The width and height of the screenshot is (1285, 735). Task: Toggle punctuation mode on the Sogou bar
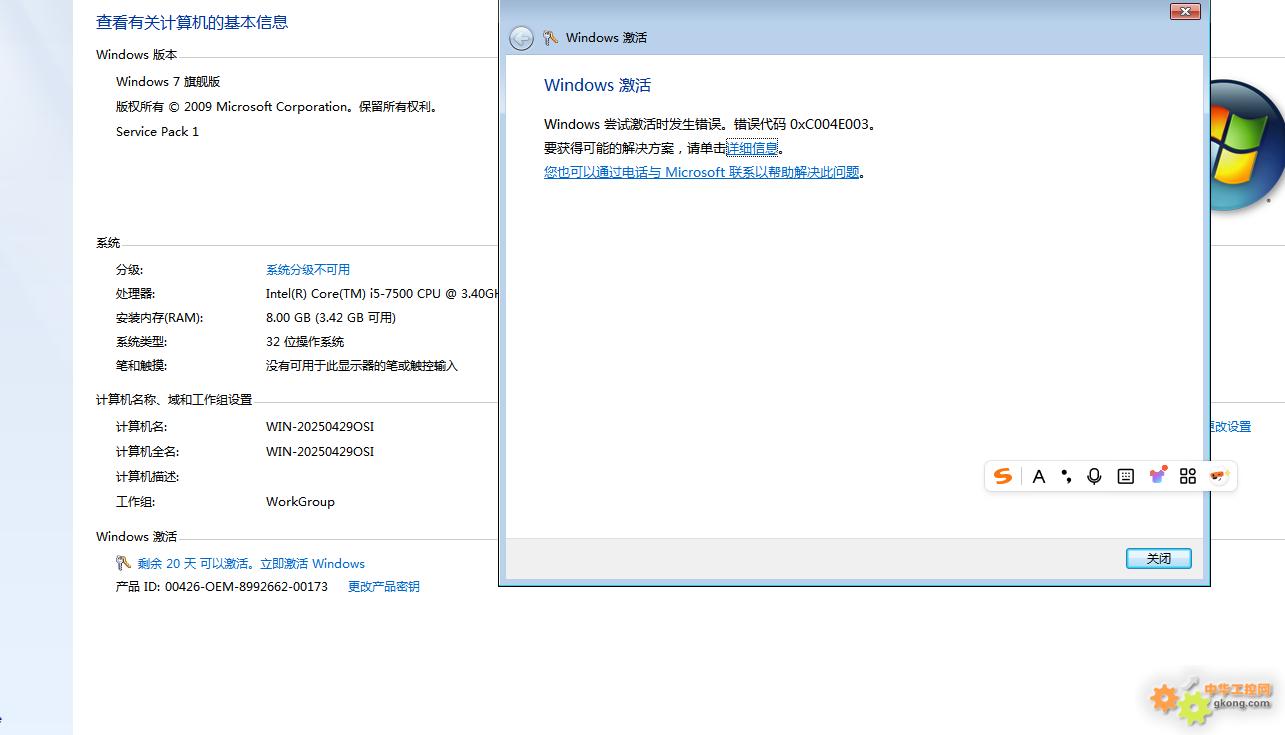click(x=1066, y=477)
